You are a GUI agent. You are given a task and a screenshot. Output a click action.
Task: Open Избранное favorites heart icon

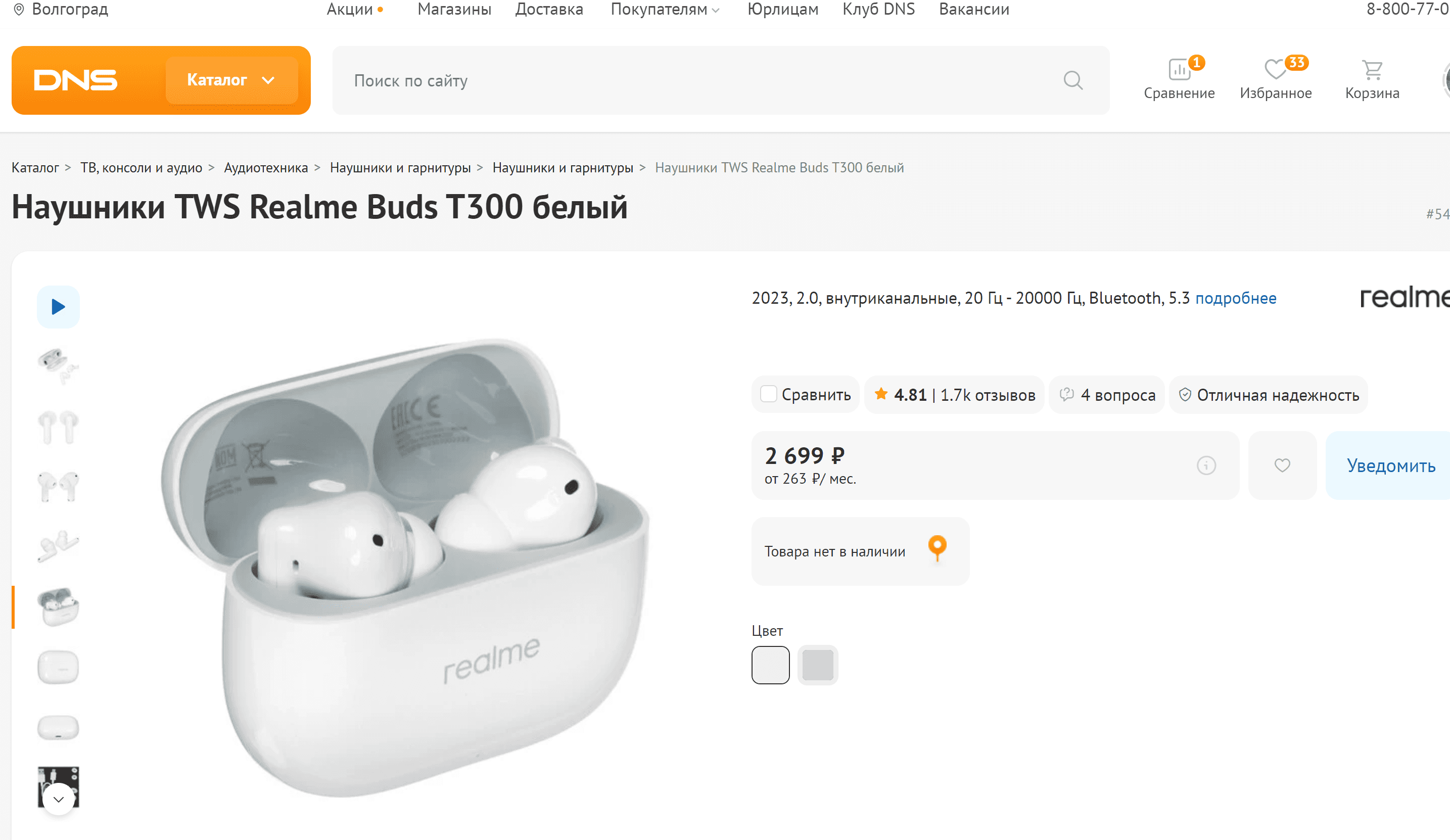pos(1276,71)
